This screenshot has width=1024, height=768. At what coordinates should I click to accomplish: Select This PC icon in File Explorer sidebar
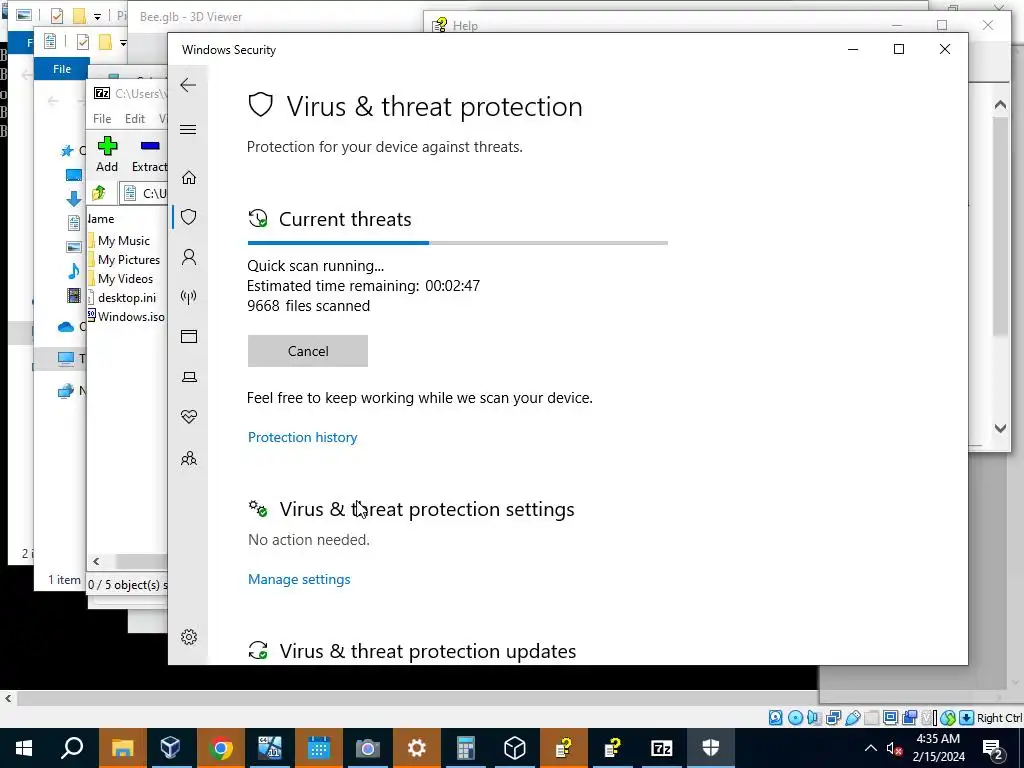point(65,358)
